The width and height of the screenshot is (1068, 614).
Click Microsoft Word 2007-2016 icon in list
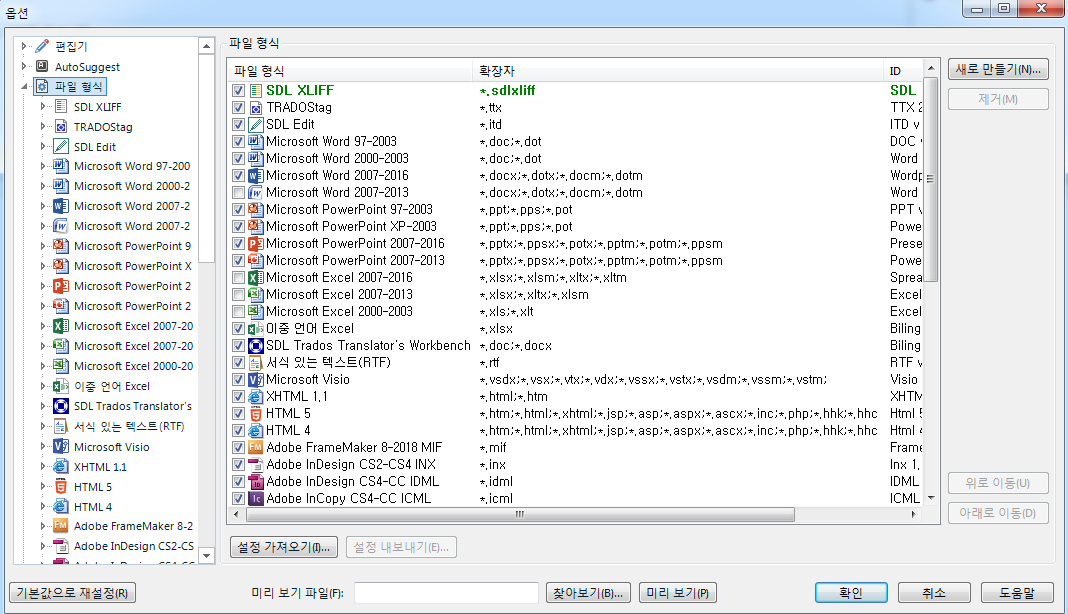click(255, 176)
